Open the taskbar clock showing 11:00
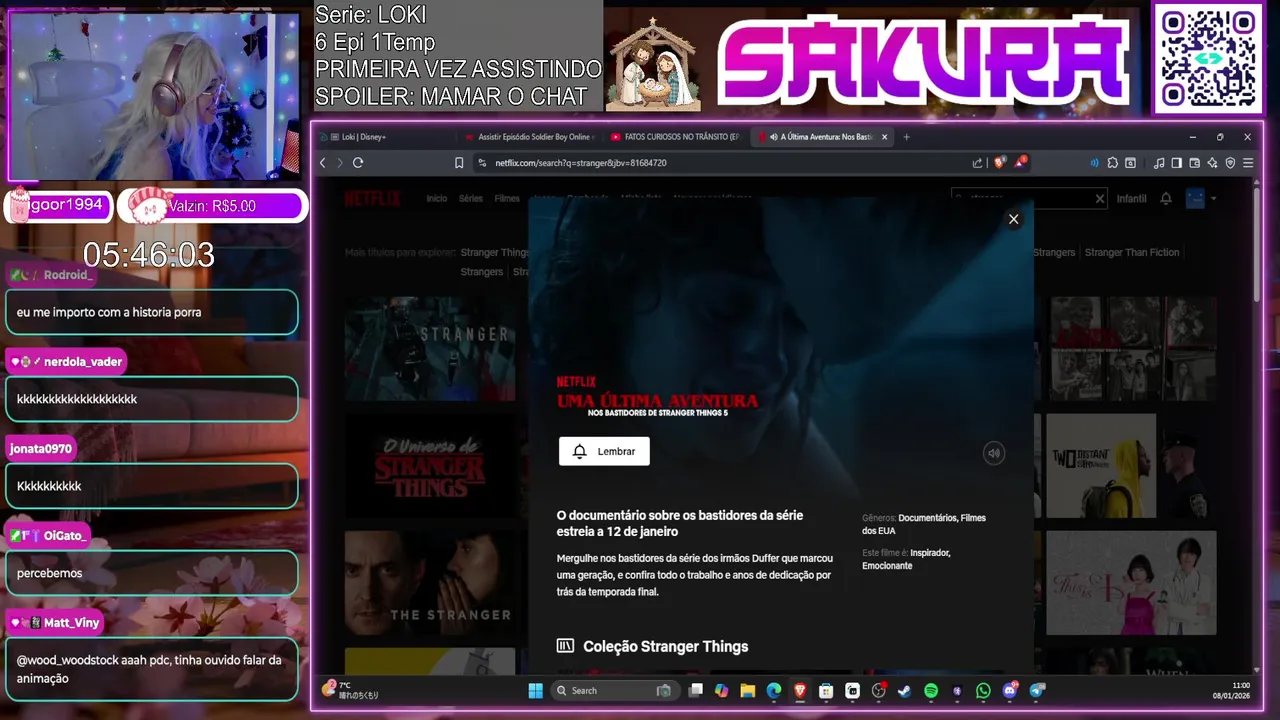Image resolution: width=1280 pixels, height=720 pixels. coord(1231,690)
